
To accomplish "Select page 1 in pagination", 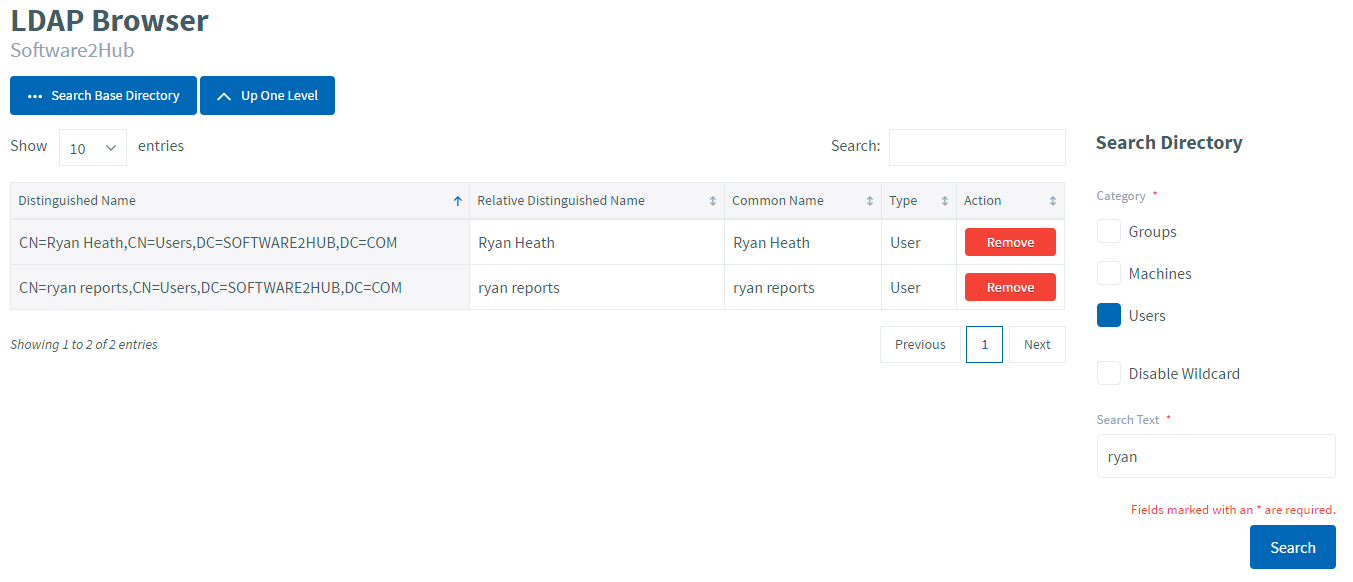I will (984, 345).
